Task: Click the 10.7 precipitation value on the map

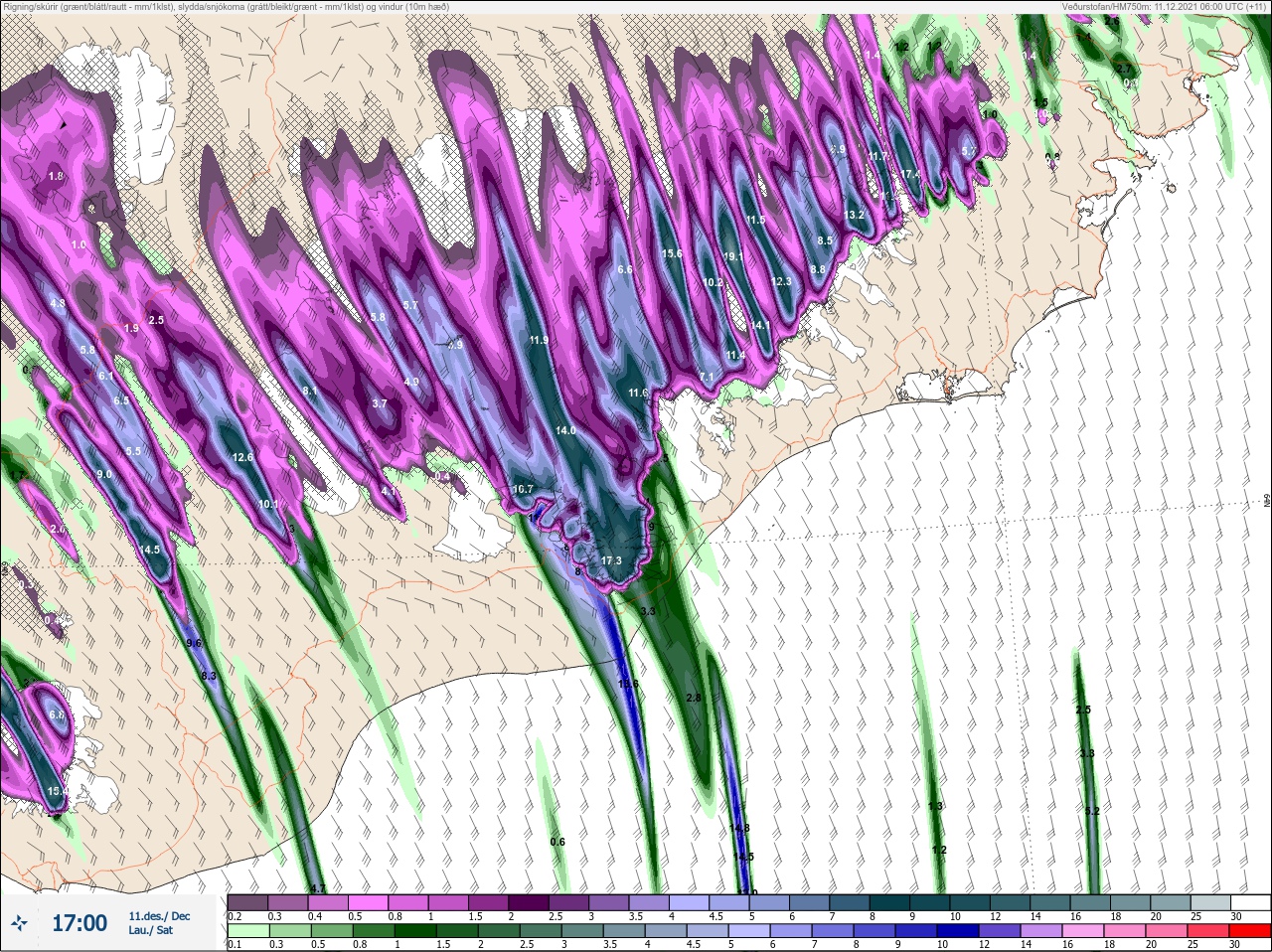Action: pos(524,489)
